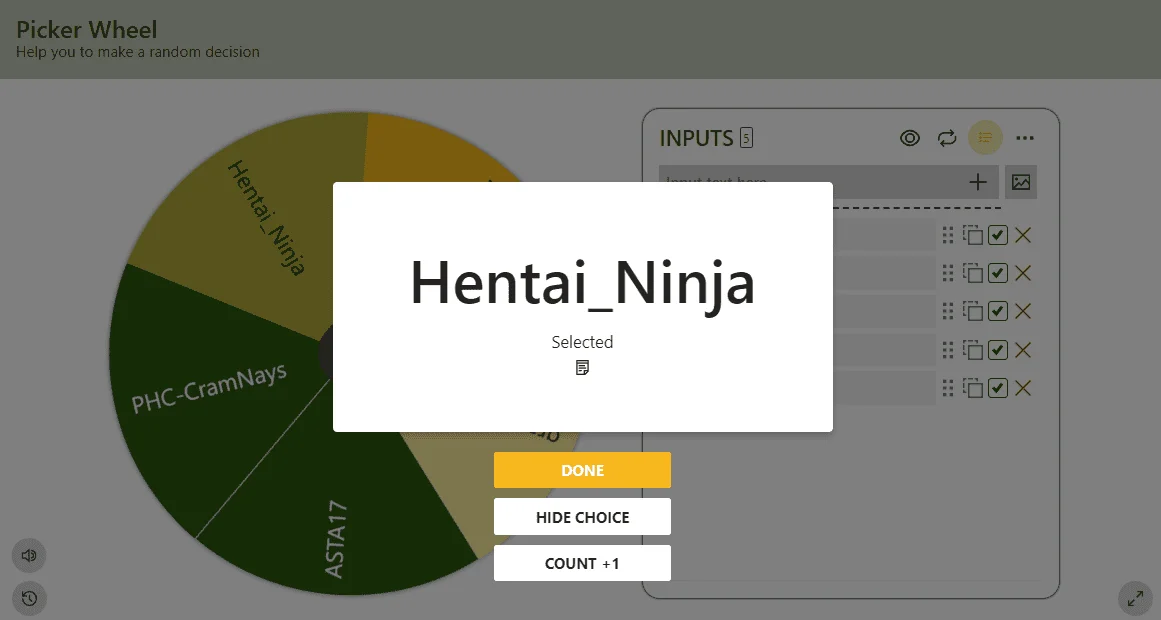Click the PHC-CramNays wheel segment
Screen dimensions: 1161x620
click(209, 389)
